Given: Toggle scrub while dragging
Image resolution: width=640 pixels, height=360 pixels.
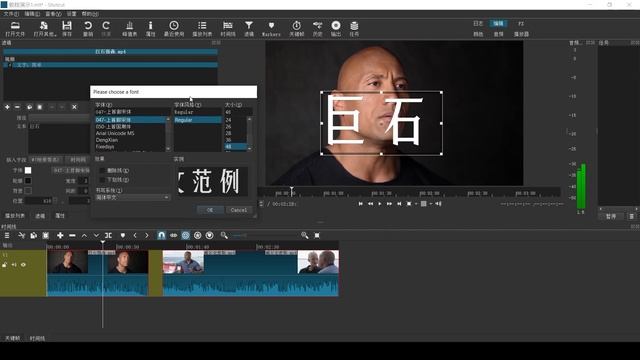Looking at the screenshot, I should (x=173, y=236).
